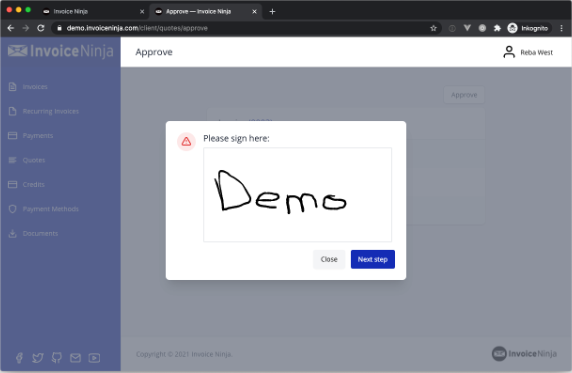Click inside the signature drawing pad
The height and width of the screenshot is (373, 572).
297,195
